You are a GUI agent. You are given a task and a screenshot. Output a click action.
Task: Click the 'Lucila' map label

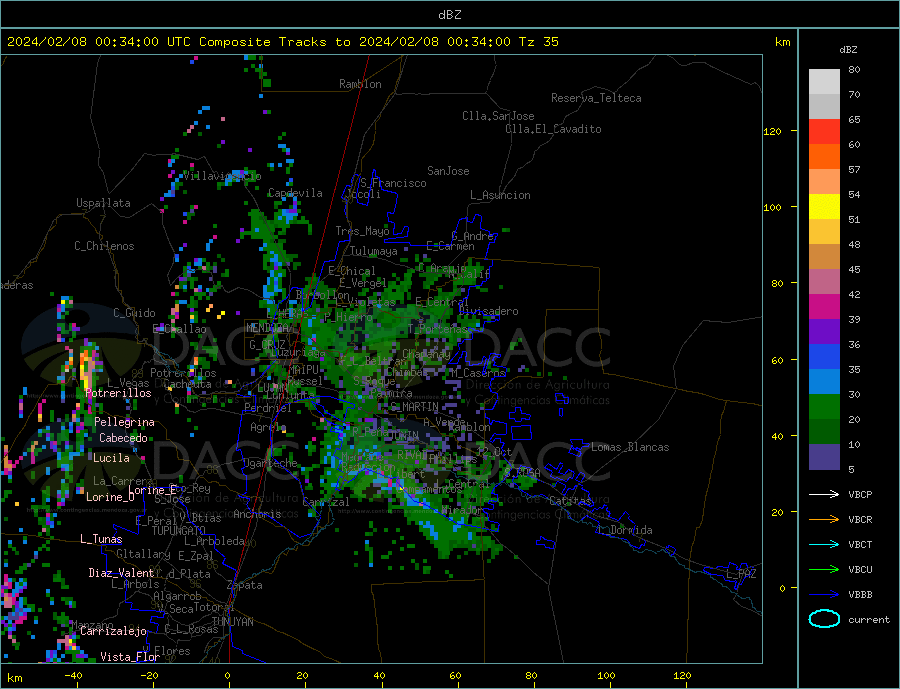click(x=111, y=458)
